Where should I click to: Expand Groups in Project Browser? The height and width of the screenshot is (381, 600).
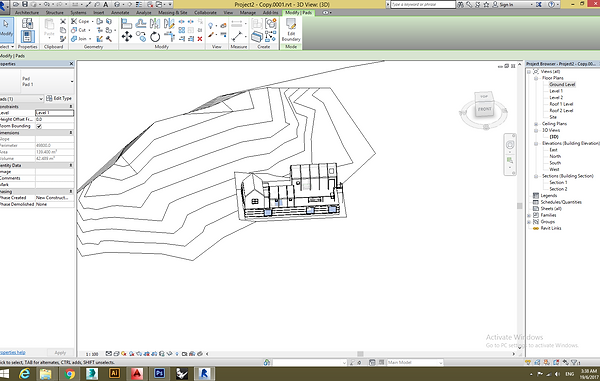click(x=529, y=222)
